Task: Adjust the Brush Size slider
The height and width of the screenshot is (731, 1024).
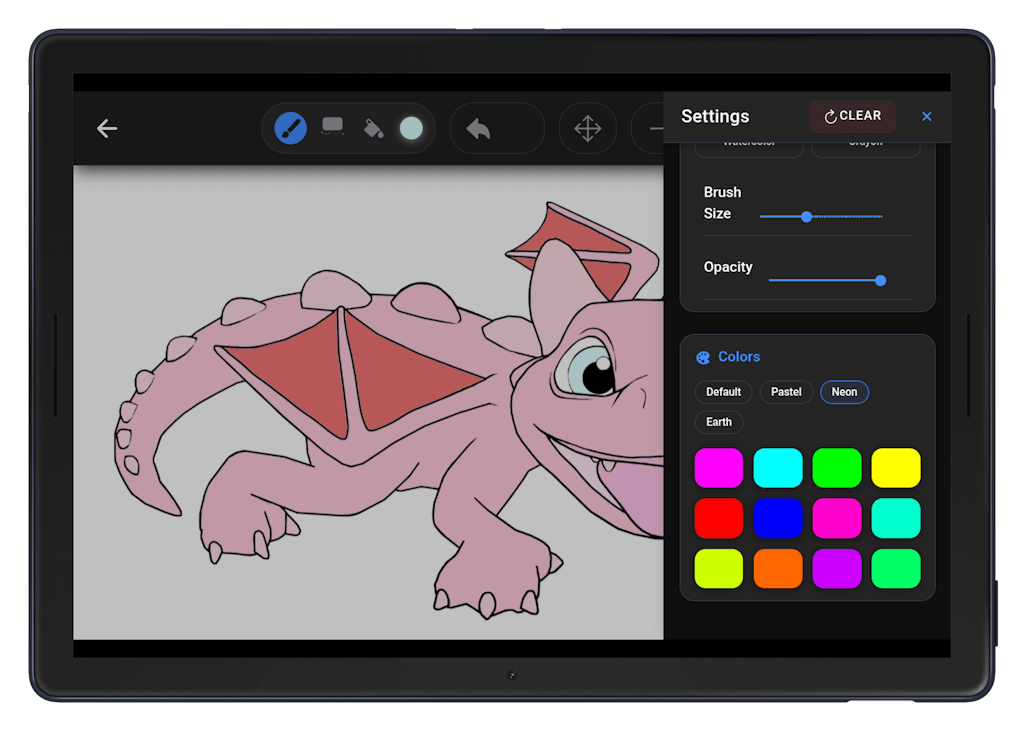Action: click(821, 216)
